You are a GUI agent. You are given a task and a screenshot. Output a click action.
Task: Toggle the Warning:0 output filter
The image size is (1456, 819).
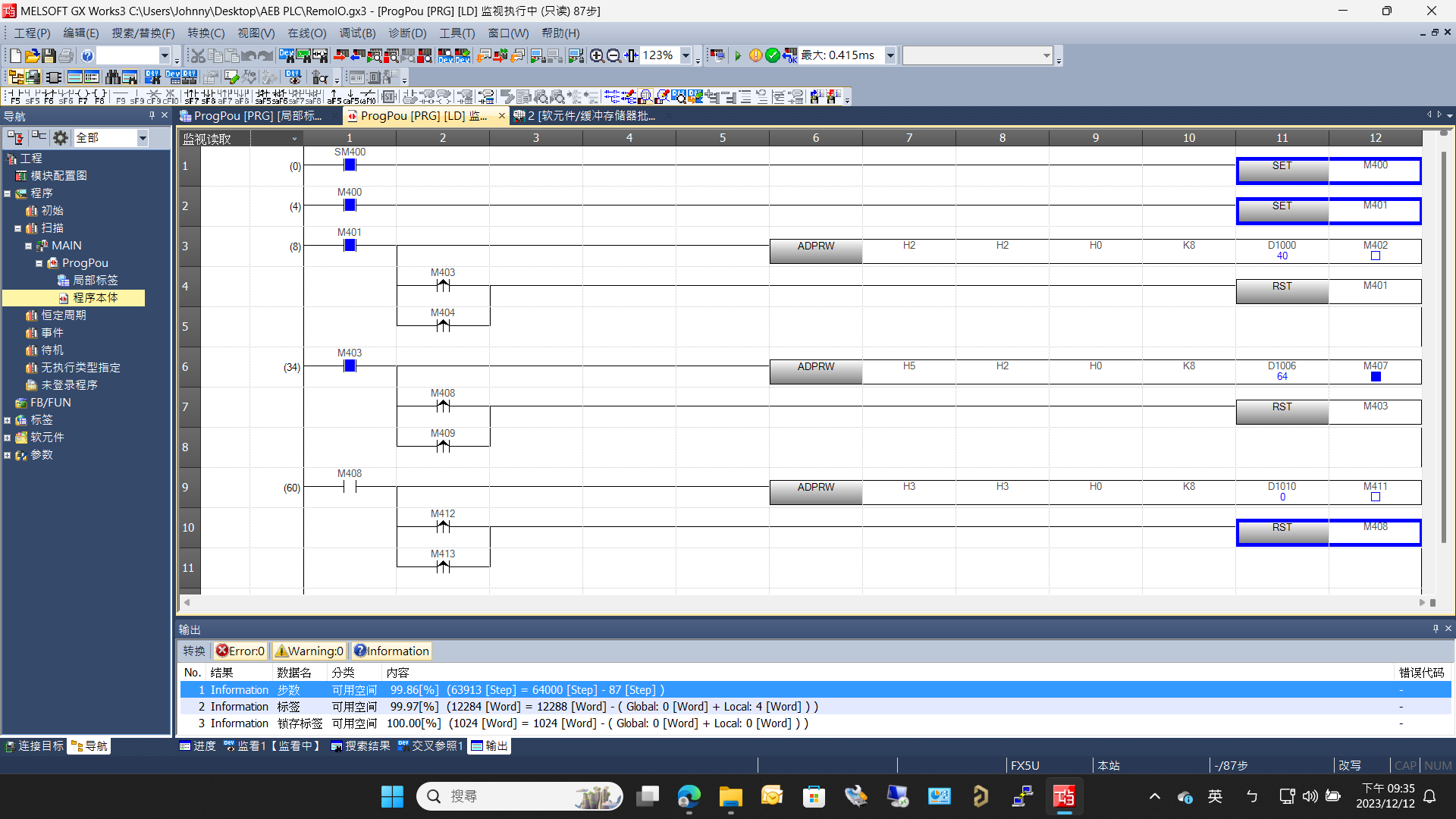309,651
